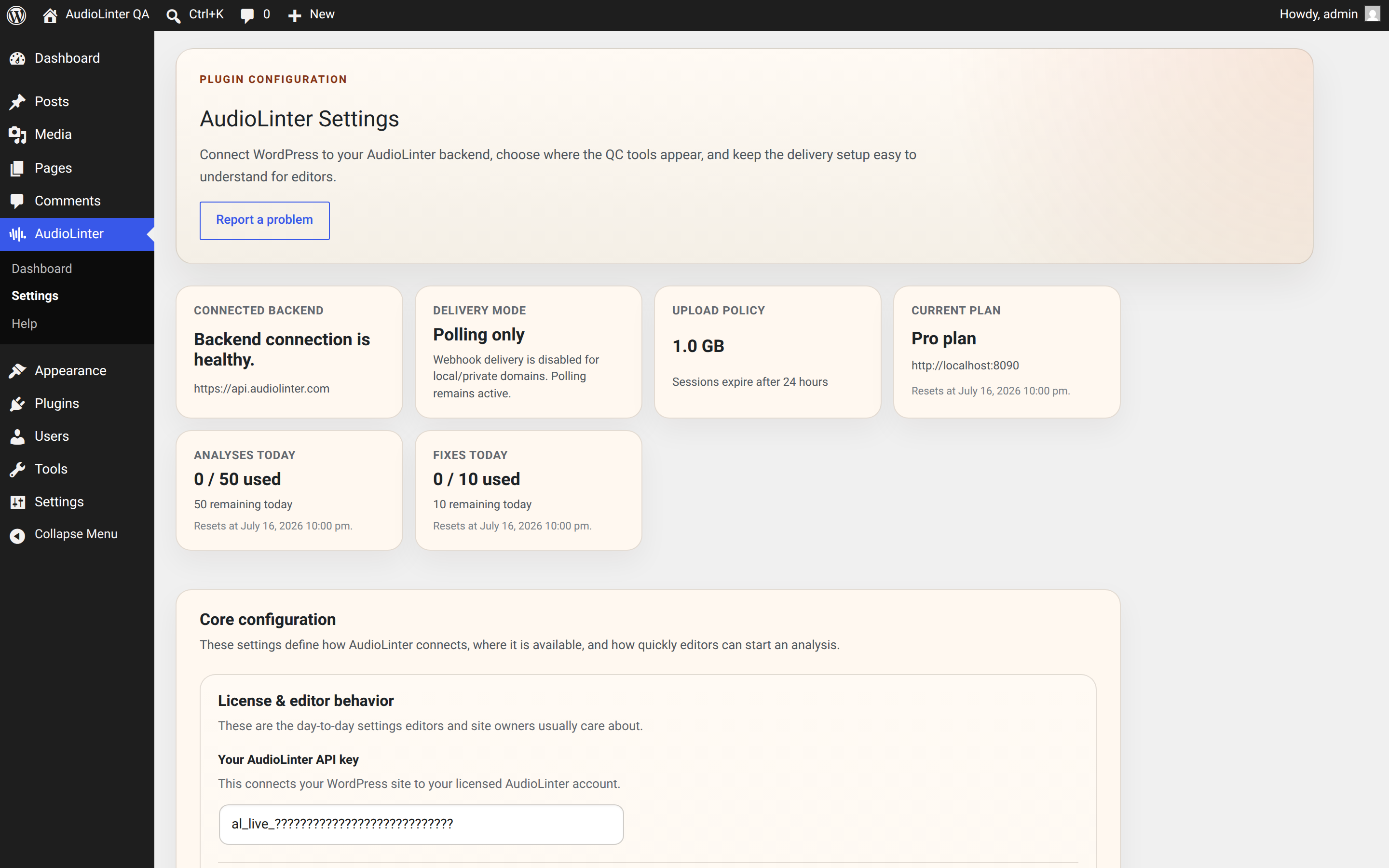Click Sessions expire after 24 hours text
The width and height of the screenshot is (1389, 868).
[749, 382]
